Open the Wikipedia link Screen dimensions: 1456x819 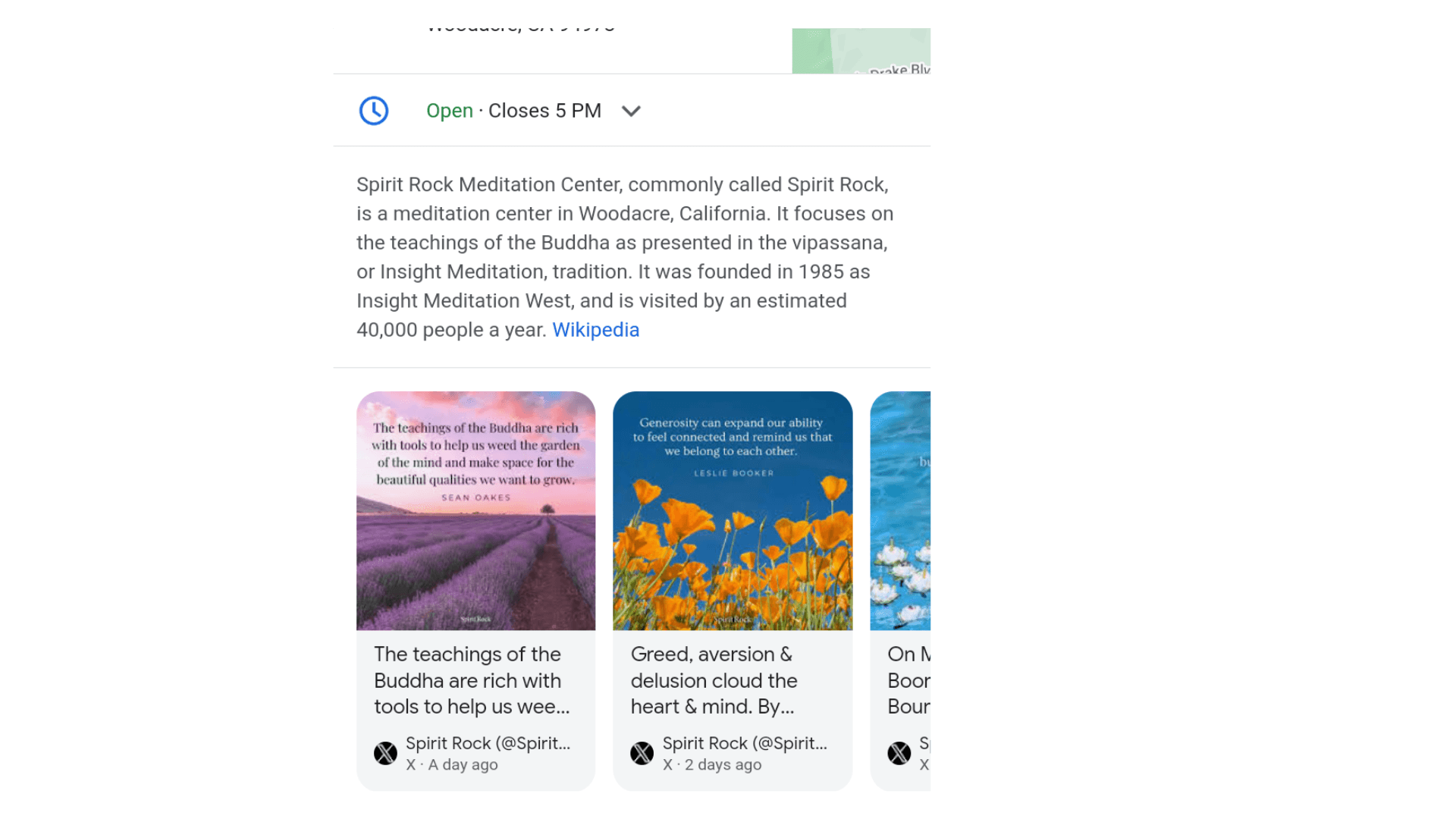tap(595, 330)
